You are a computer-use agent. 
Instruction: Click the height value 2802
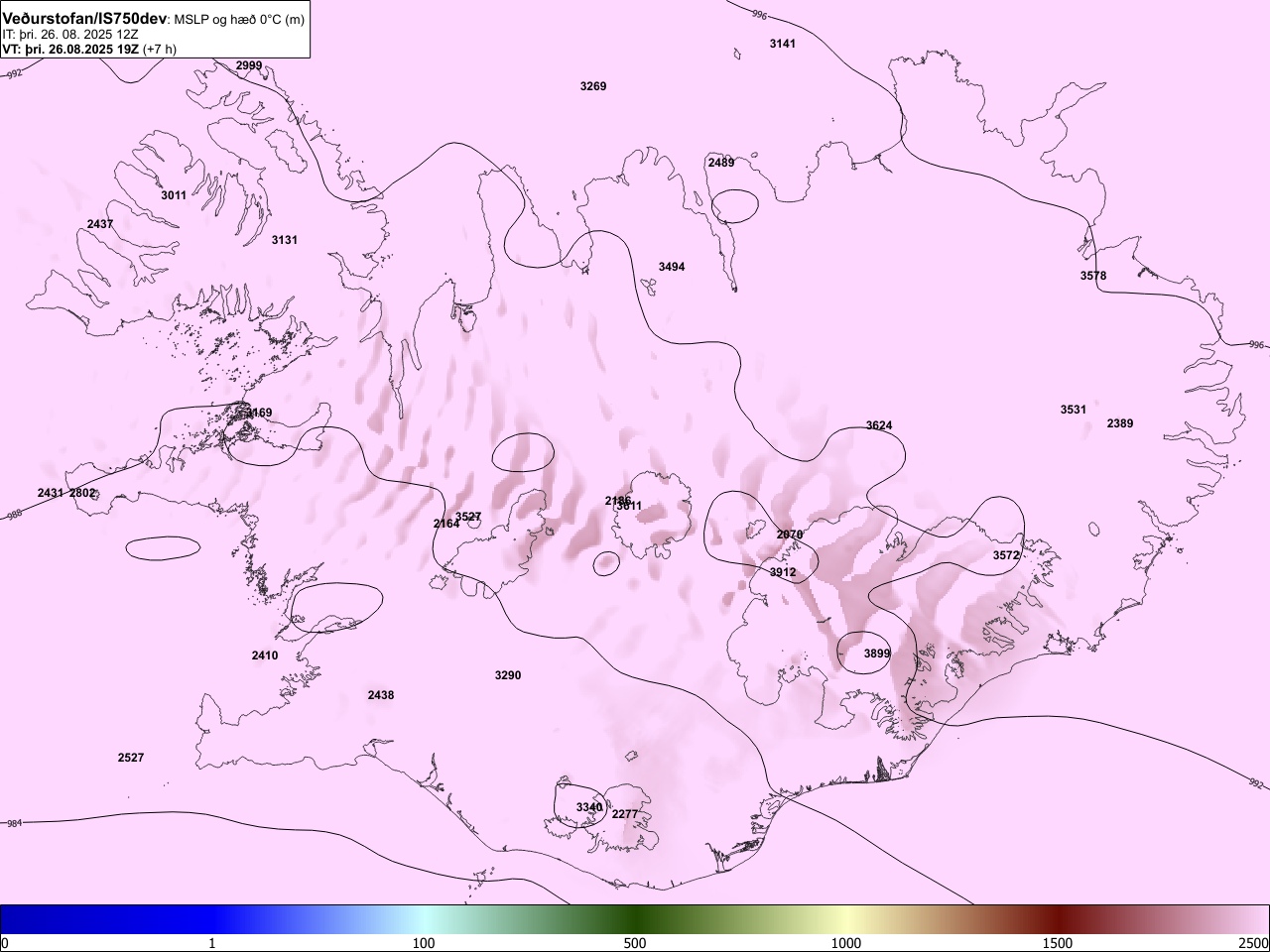click(x=83, y=493)
